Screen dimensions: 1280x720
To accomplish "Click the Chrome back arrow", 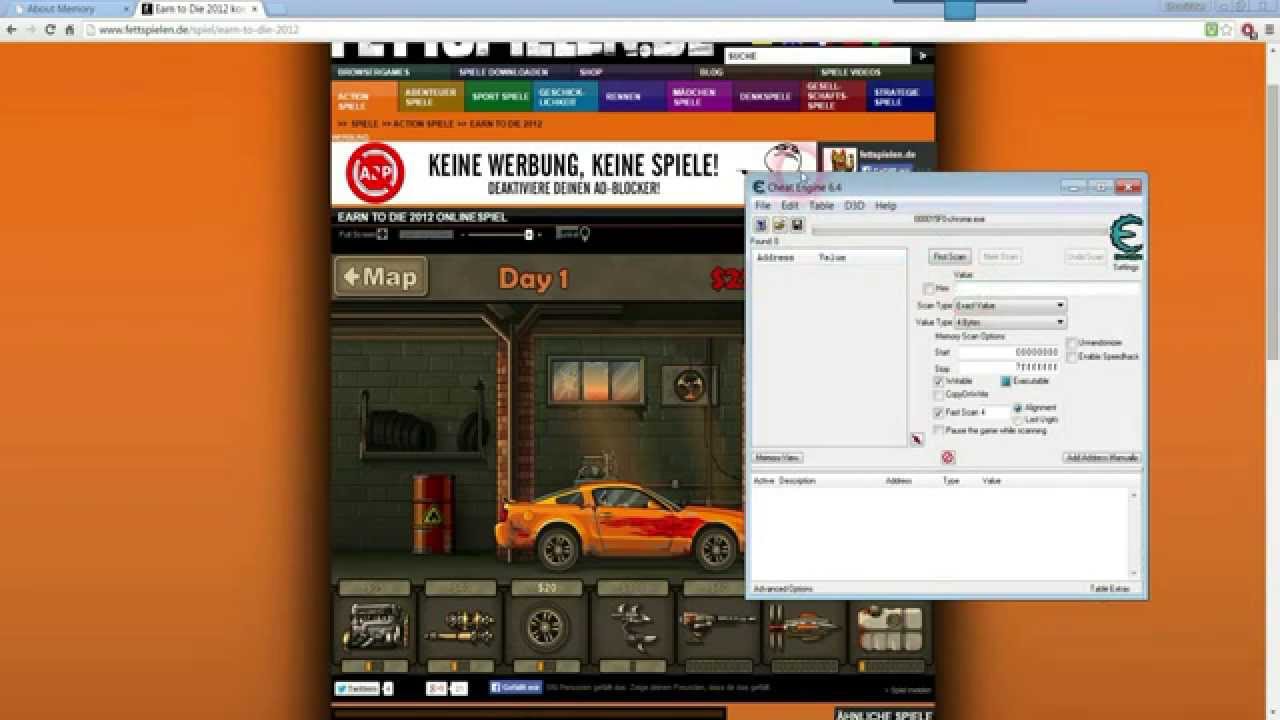I will pos(12,30).
